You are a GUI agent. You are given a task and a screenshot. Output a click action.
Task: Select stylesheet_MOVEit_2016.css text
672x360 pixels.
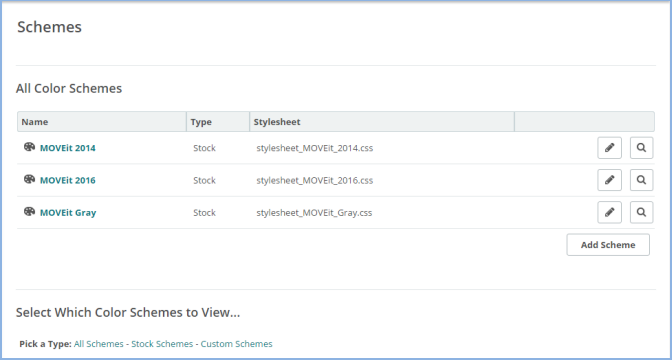(x=315, y=180)
